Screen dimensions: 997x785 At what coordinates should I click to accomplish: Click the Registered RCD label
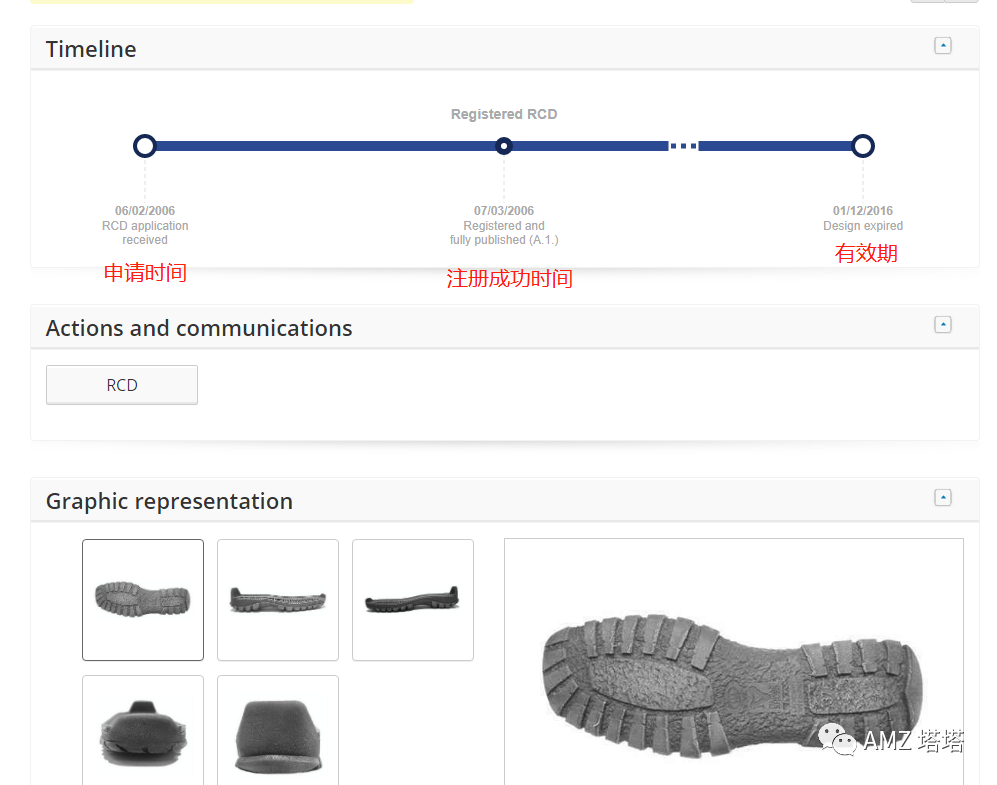coord(504,114)
